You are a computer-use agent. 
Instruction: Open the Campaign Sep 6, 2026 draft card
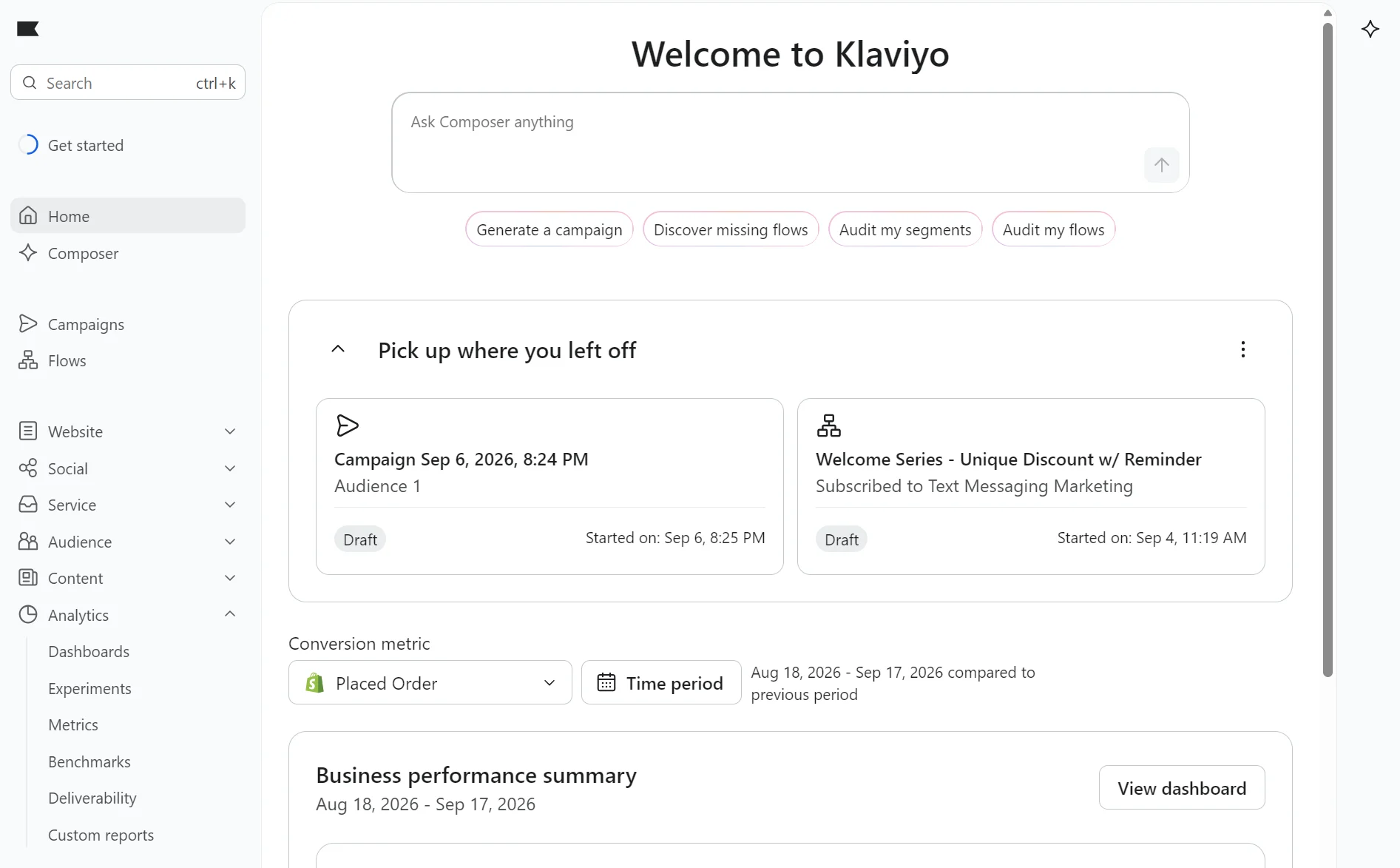tap(549, 486)
